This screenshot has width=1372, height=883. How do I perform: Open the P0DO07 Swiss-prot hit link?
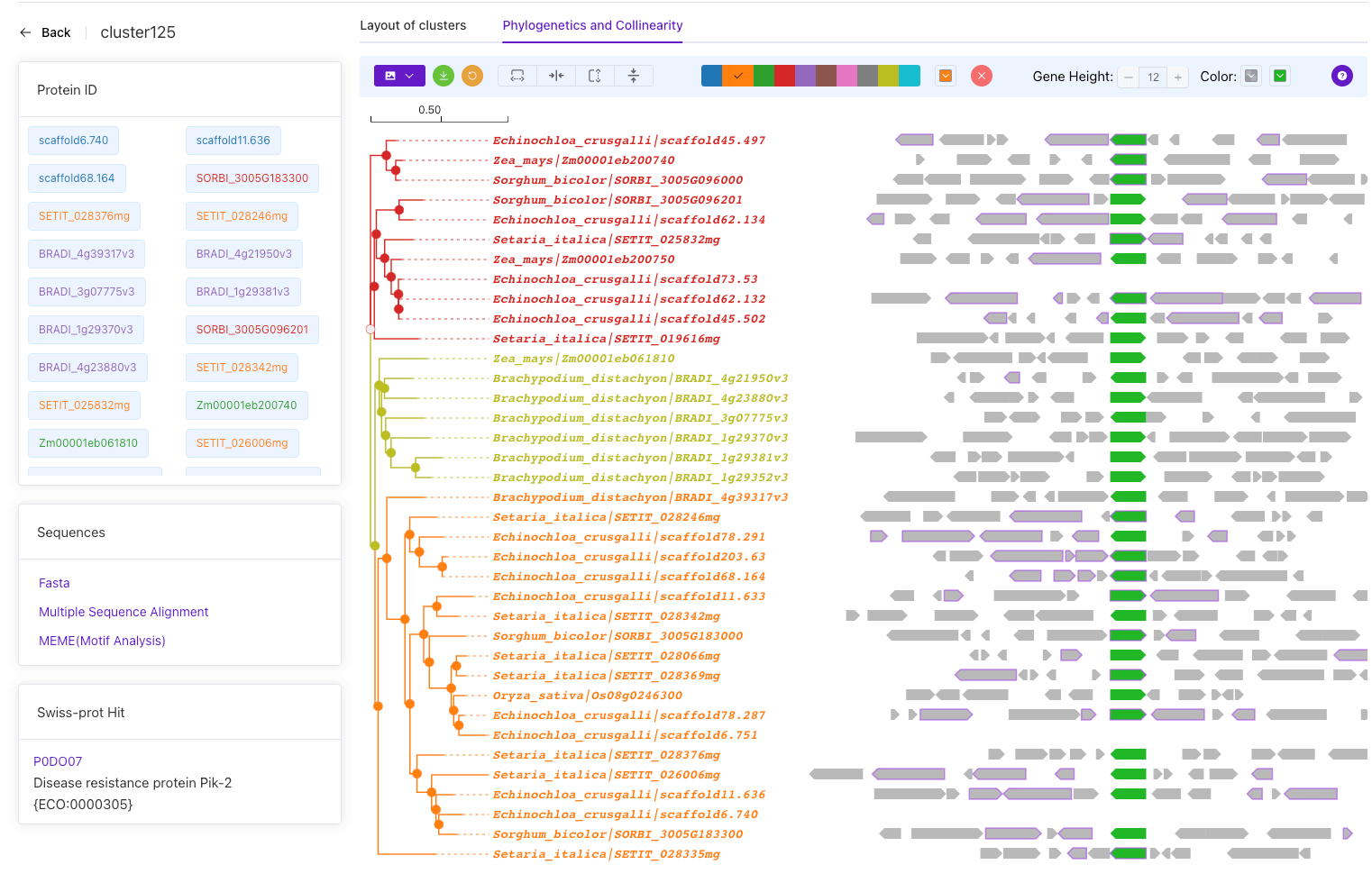pyautogui.click(x=58, y=761)
